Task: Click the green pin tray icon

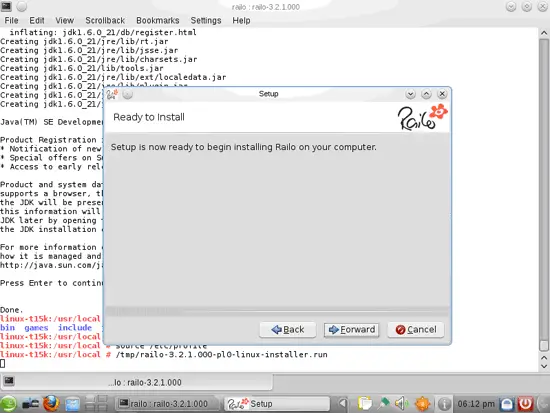Action: (x=384, y=404)
